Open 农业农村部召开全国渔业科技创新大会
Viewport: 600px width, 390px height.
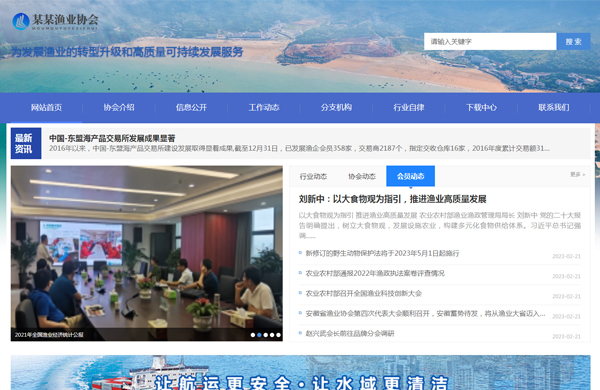pyautogui.click(x=364, y=294)
